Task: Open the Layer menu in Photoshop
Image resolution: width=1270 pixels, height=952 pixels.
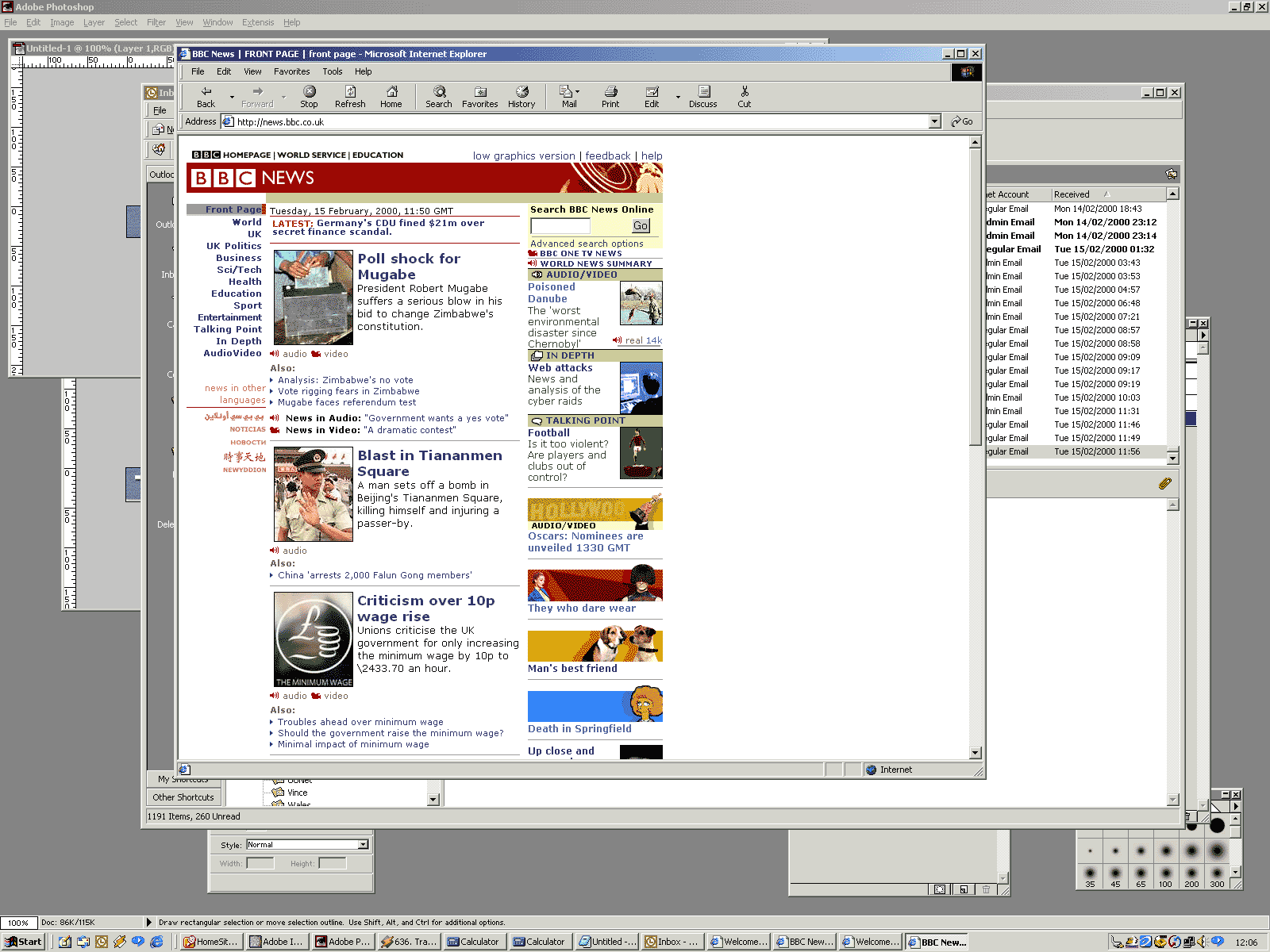Action: pos(94,22)
